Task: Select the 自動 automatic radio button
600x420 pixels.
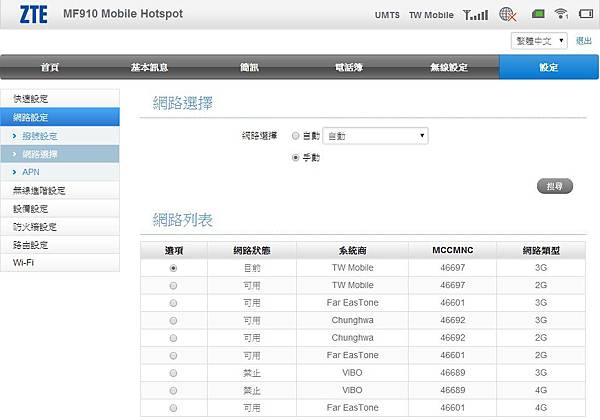Action: (295, 136)
